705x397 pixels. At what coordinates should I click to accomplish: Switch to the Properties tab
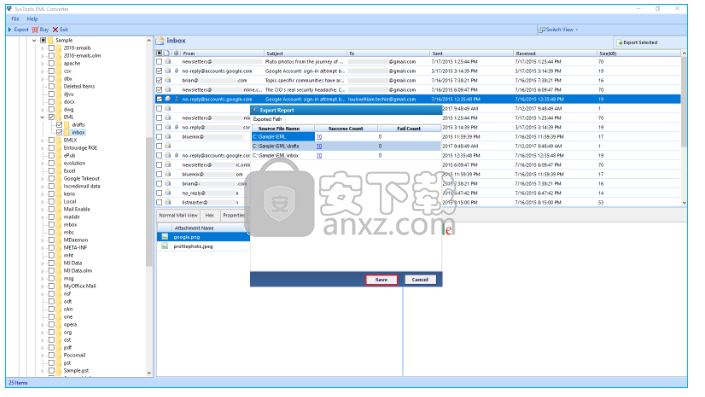(x=234, y=216)
